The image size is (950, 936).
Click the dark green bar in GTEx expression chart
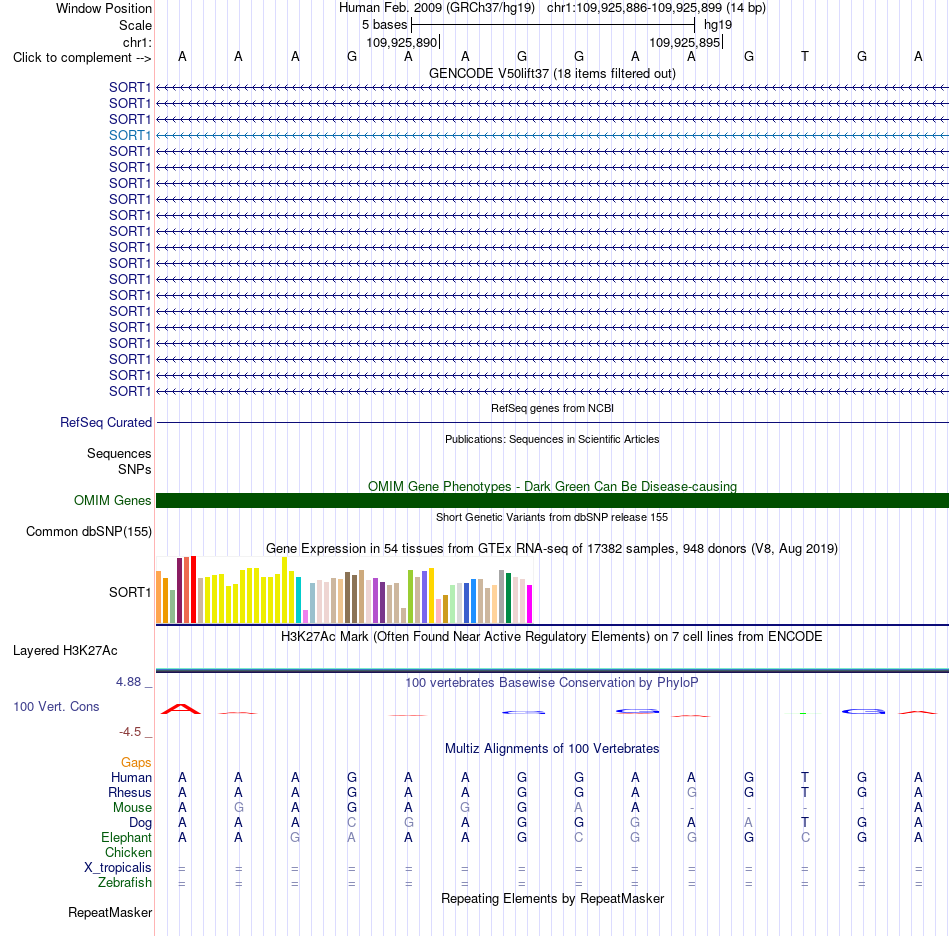pos(508,598)
